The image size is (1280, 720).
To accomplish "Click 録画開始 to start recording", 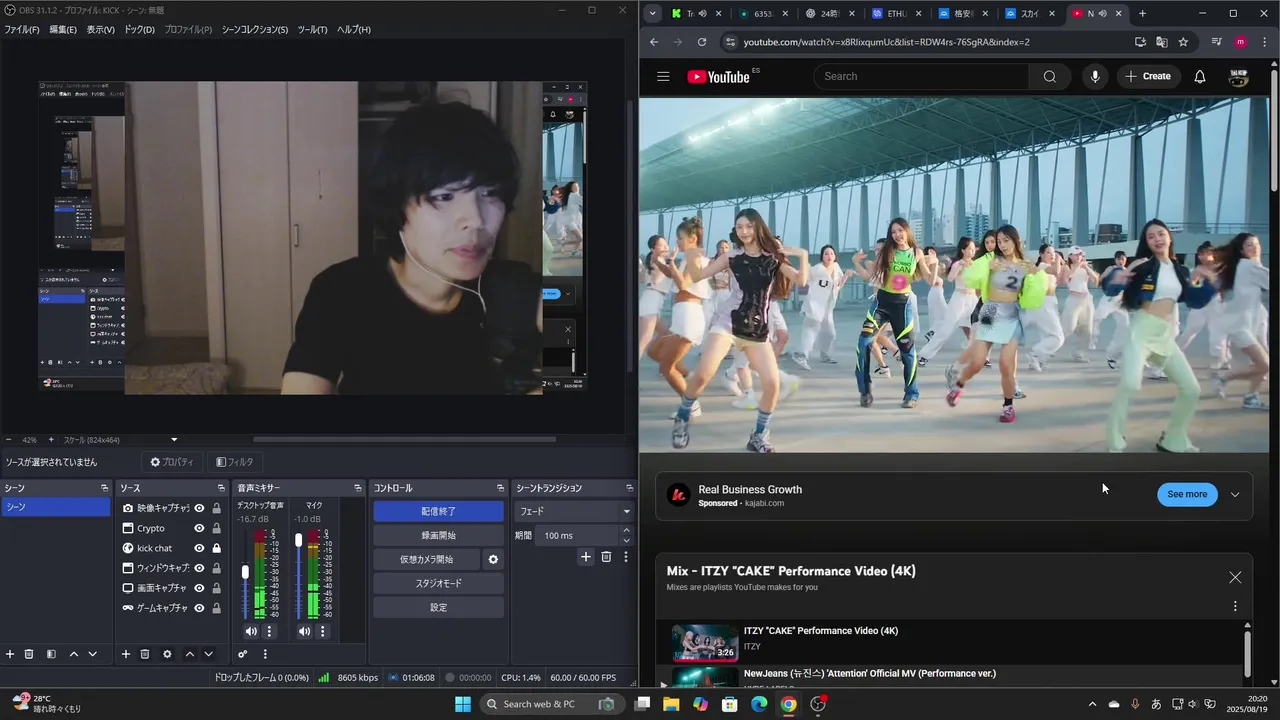I will [x=438, y=536].
